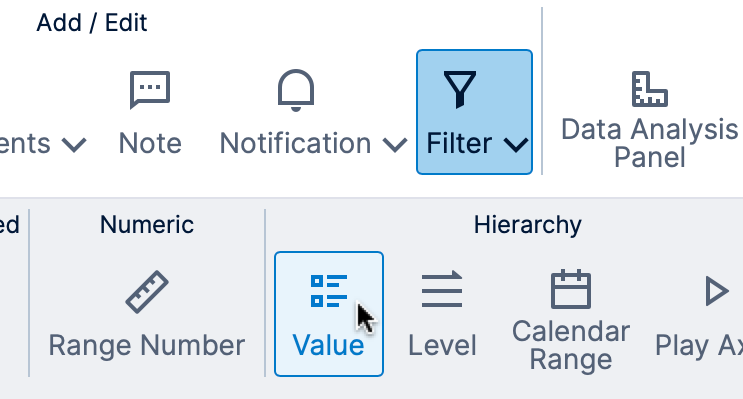The height and width of the screenshot is (399, 743).
Task: Expand the Filter dropdown chevron
Action: pyautogui.click(x=516, y=145)
